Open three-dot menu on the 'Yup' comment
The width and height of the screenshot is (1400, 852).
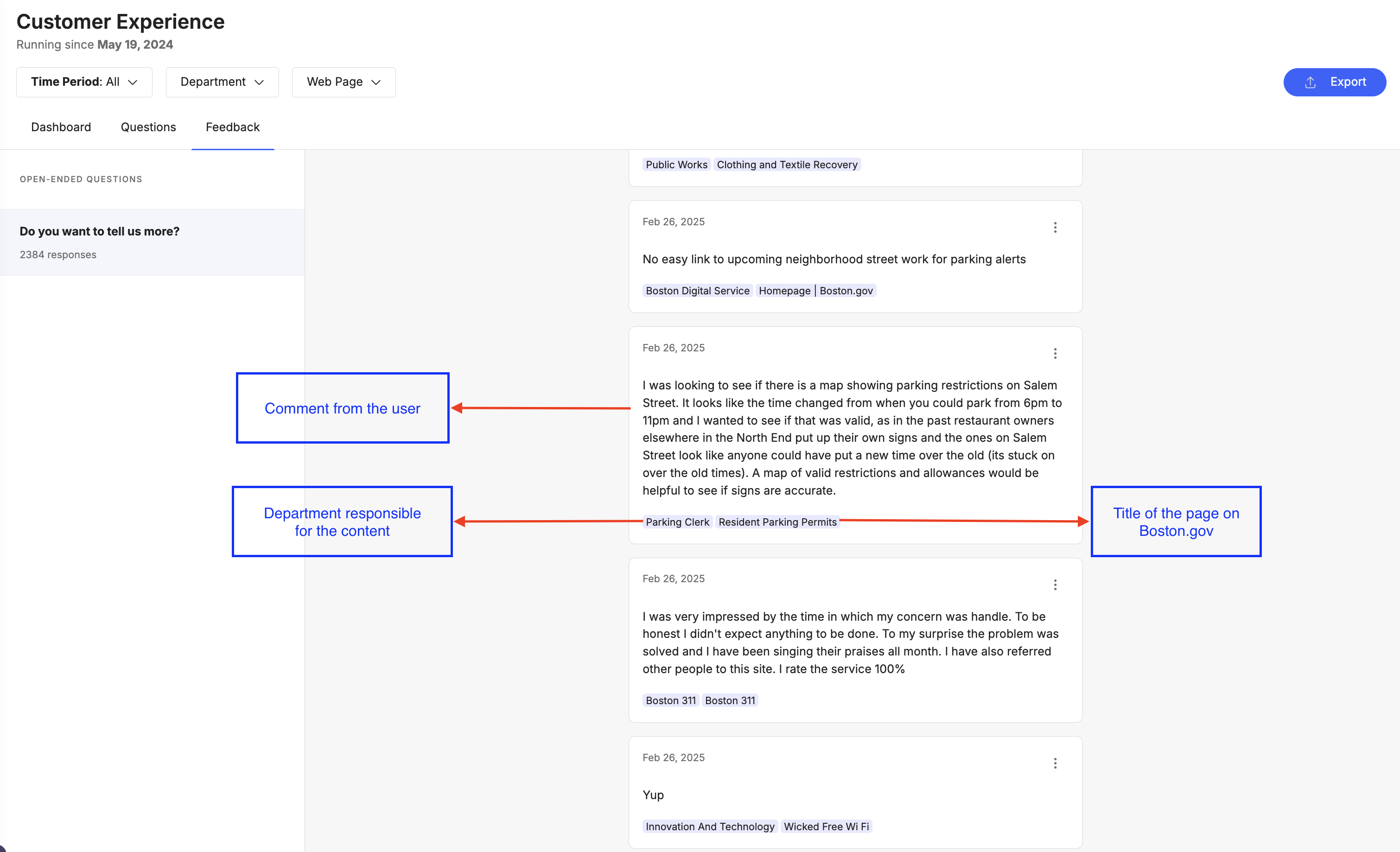pyautogui.click(x=1055, y=763)
